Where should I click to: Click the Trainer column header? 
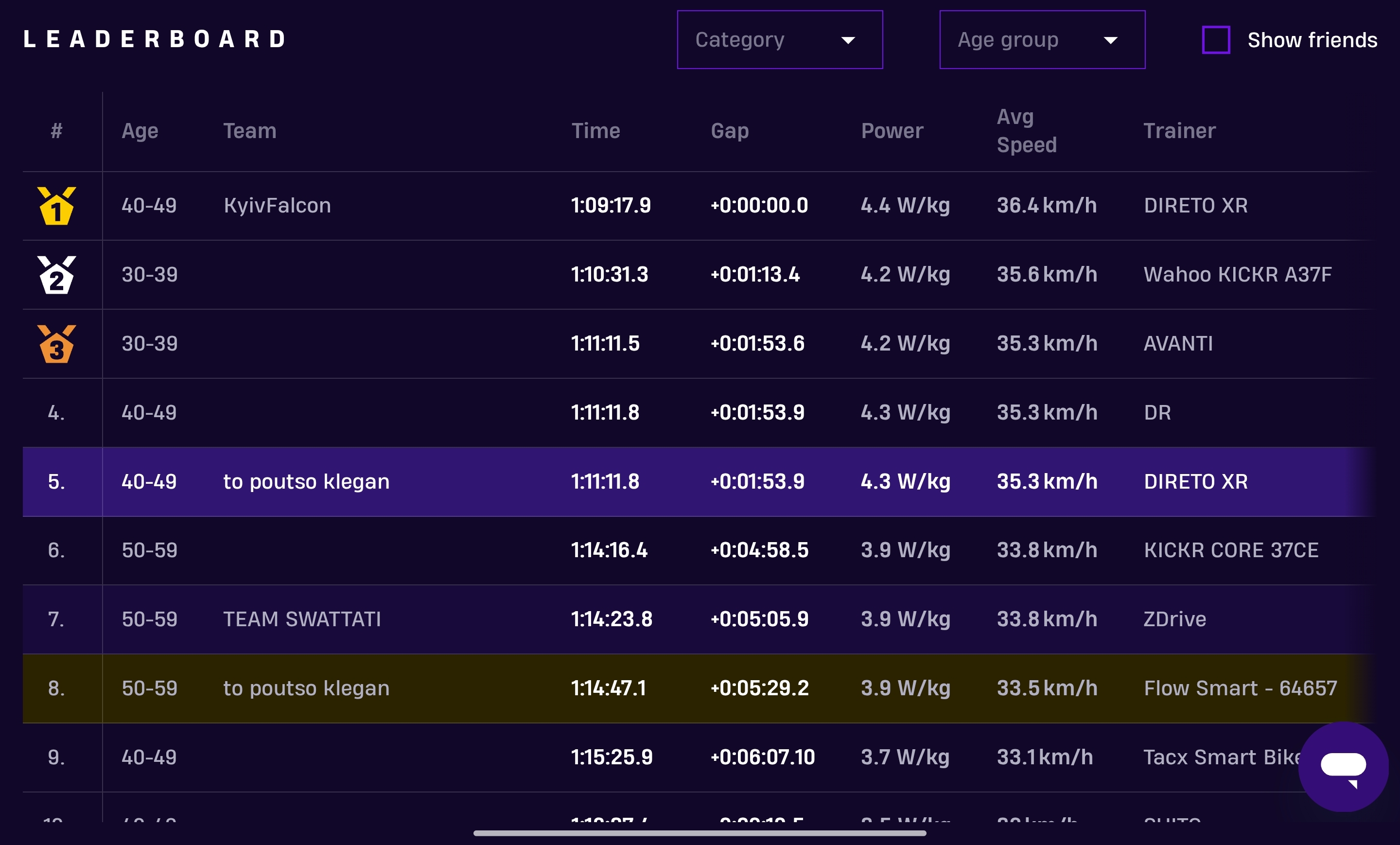[1179, 131]
